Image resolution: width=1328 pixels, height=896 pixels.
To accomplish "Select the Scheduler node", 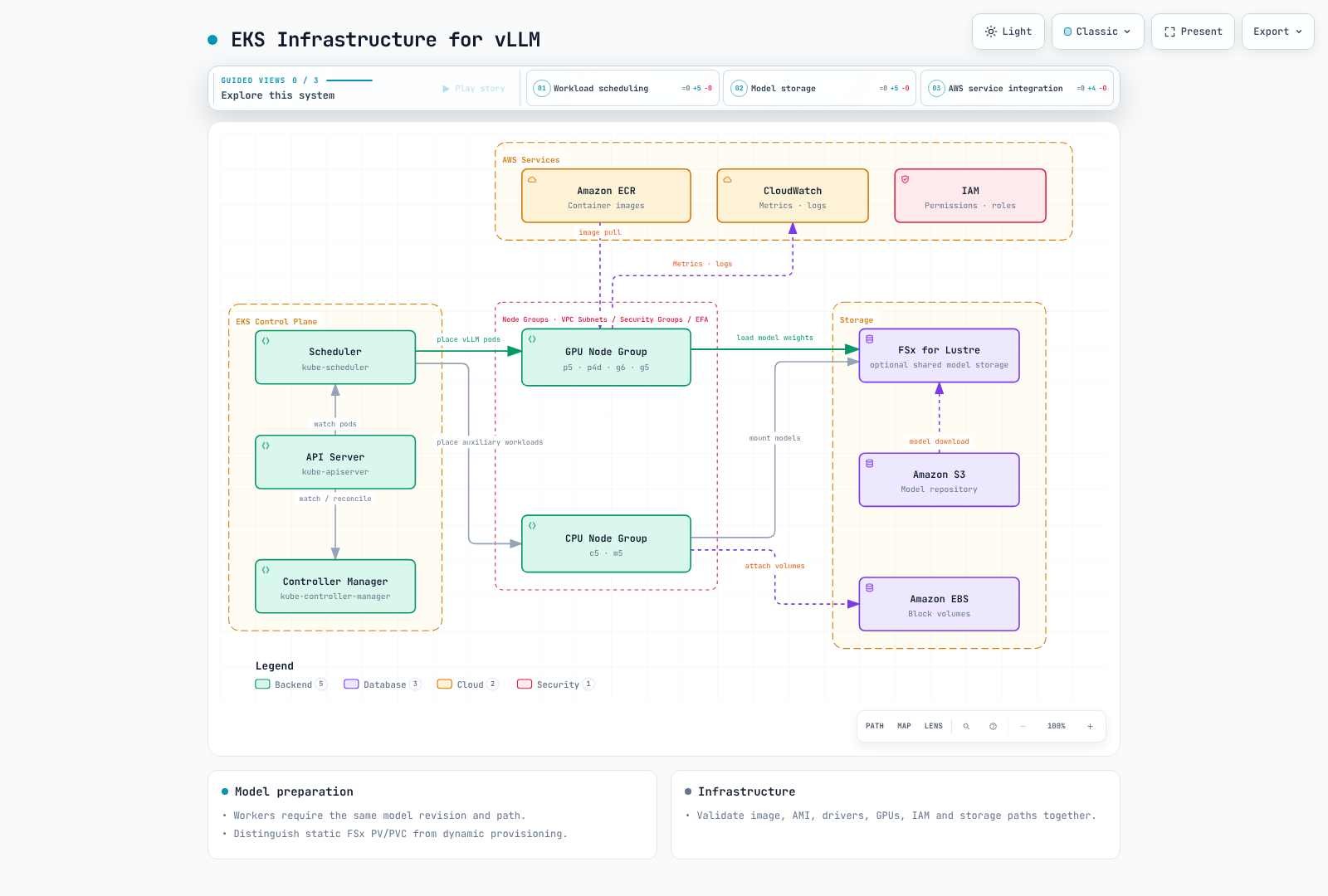I will coord(335,358).
